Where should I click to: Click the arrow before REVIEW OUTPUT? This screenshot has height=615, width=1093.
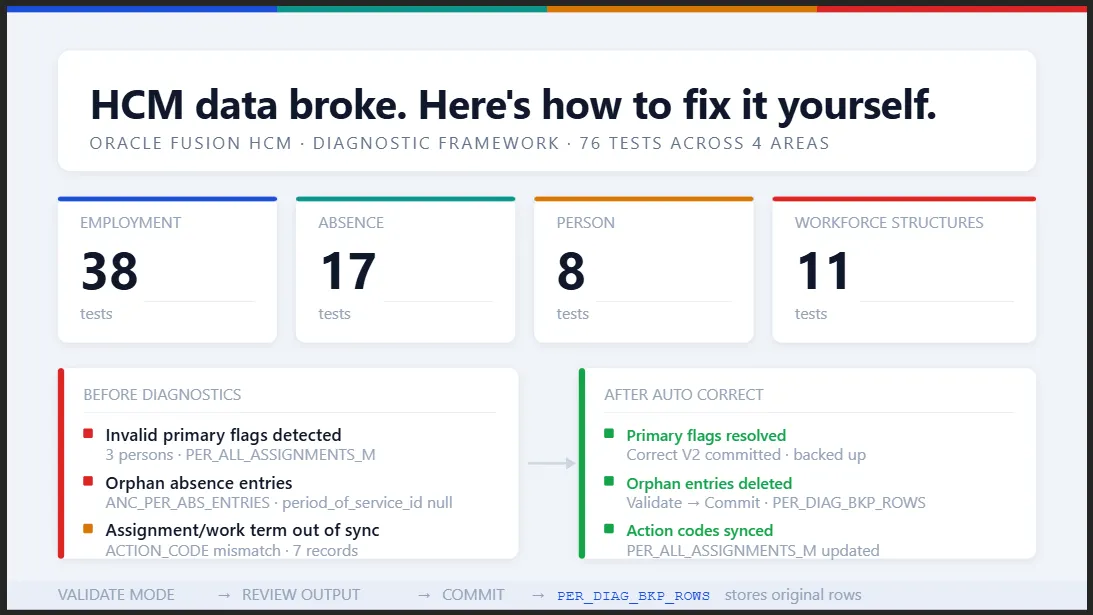pyautogui.click(x=224, y=595)
